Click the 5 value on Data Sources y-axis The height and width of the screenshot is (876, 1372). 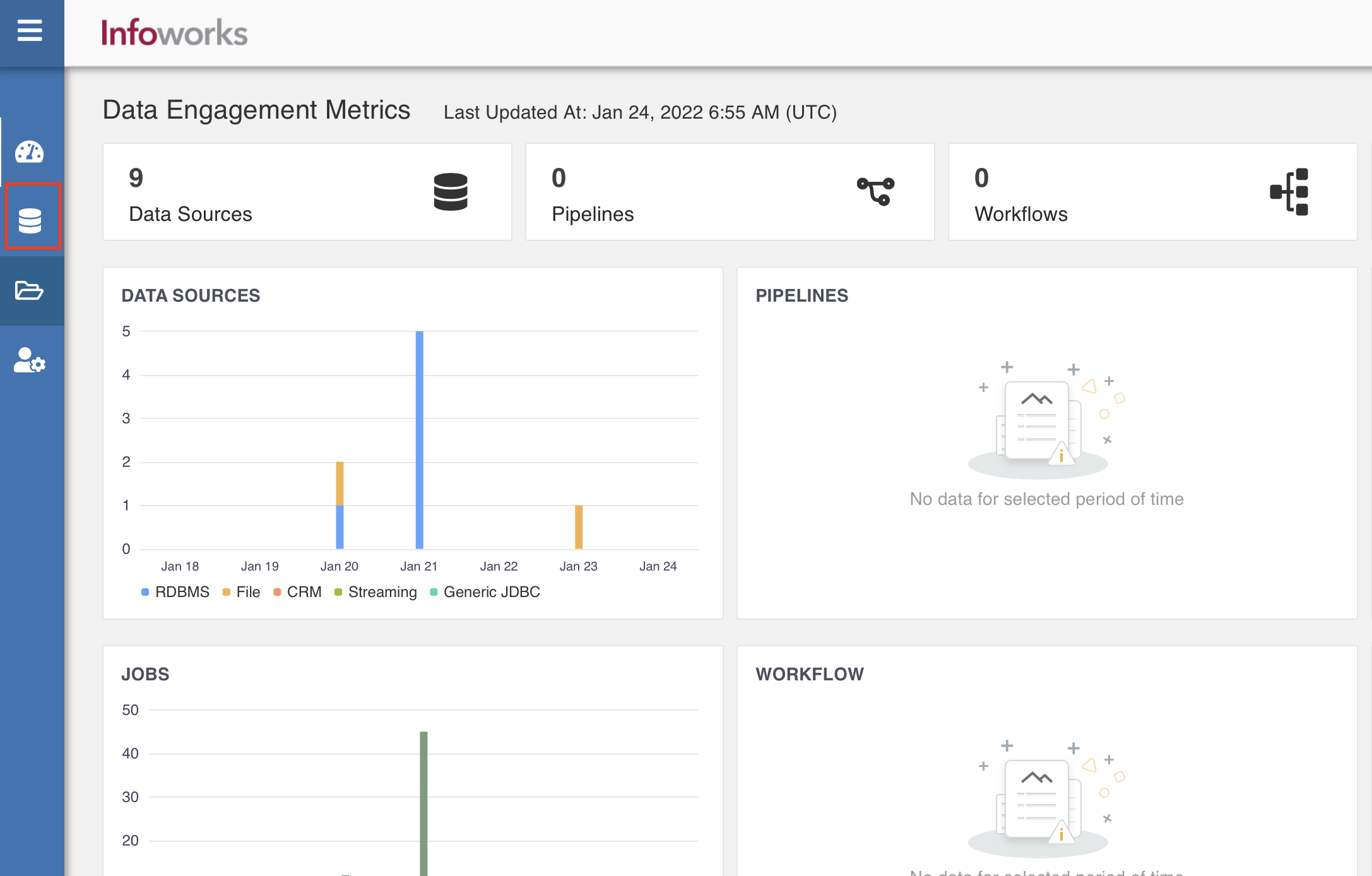pyautogui.click(x=126, y=331)
